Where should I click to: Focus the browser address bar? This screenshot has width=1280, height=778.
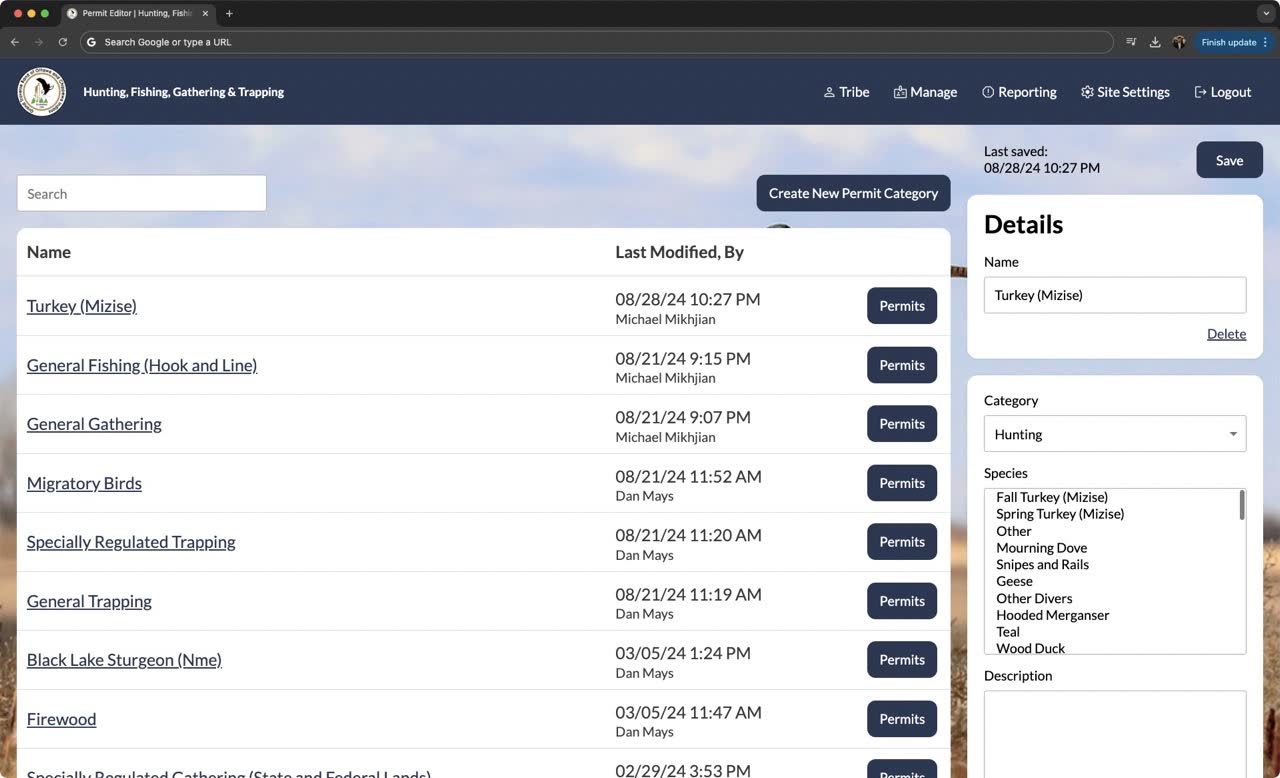coord(596,42)
